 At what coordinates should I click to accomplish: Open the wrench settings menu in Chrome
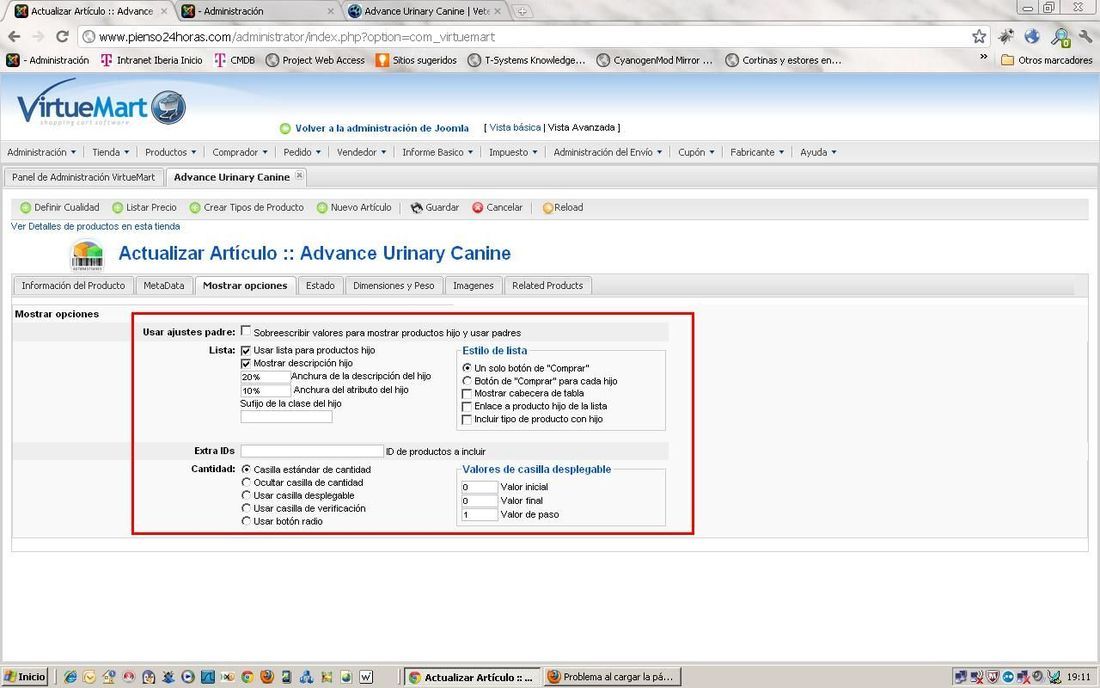(1085, 36)
